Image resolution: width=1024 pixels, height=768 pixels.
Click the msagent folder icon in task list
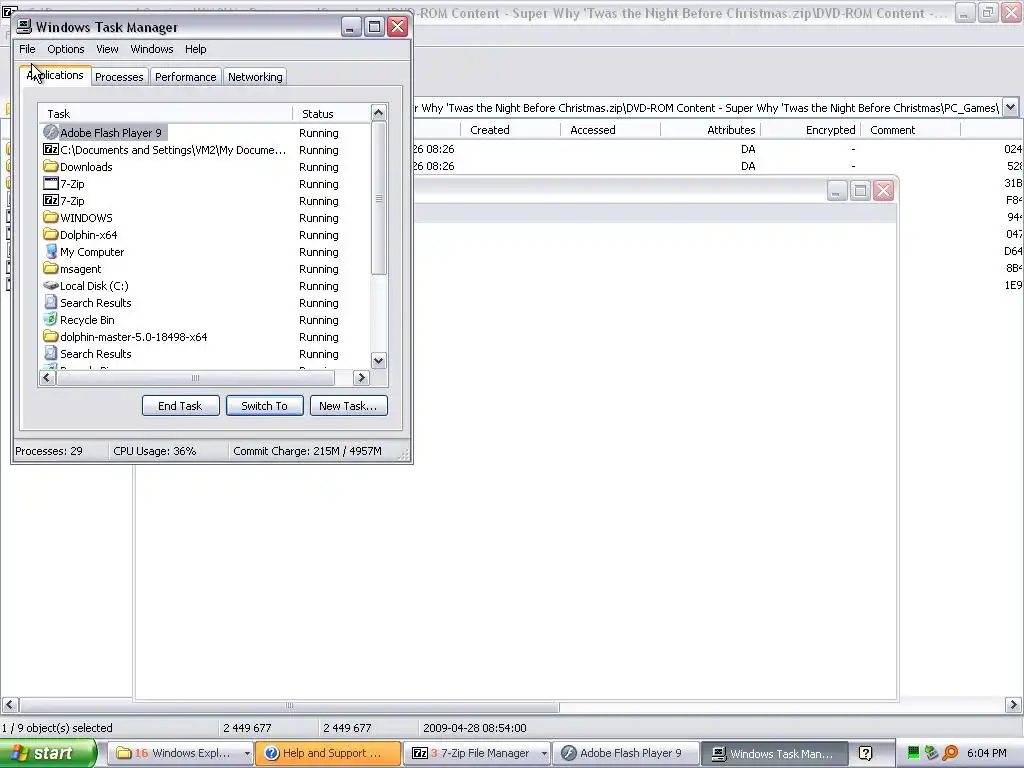coord(51,268)
